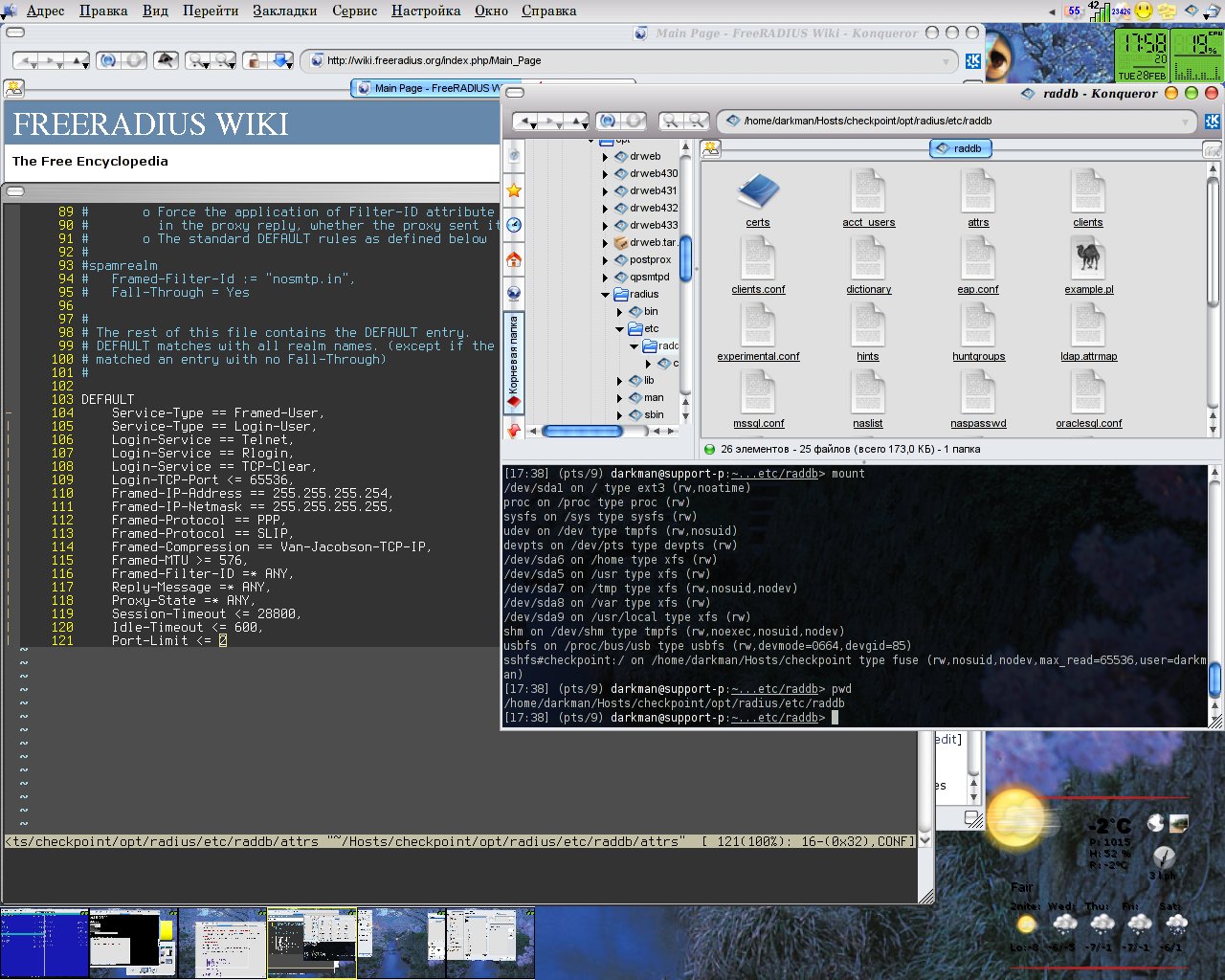Expand the bin folder under radius
Image resolution: width=1225 pixels, height=980 pixels.
619,311
